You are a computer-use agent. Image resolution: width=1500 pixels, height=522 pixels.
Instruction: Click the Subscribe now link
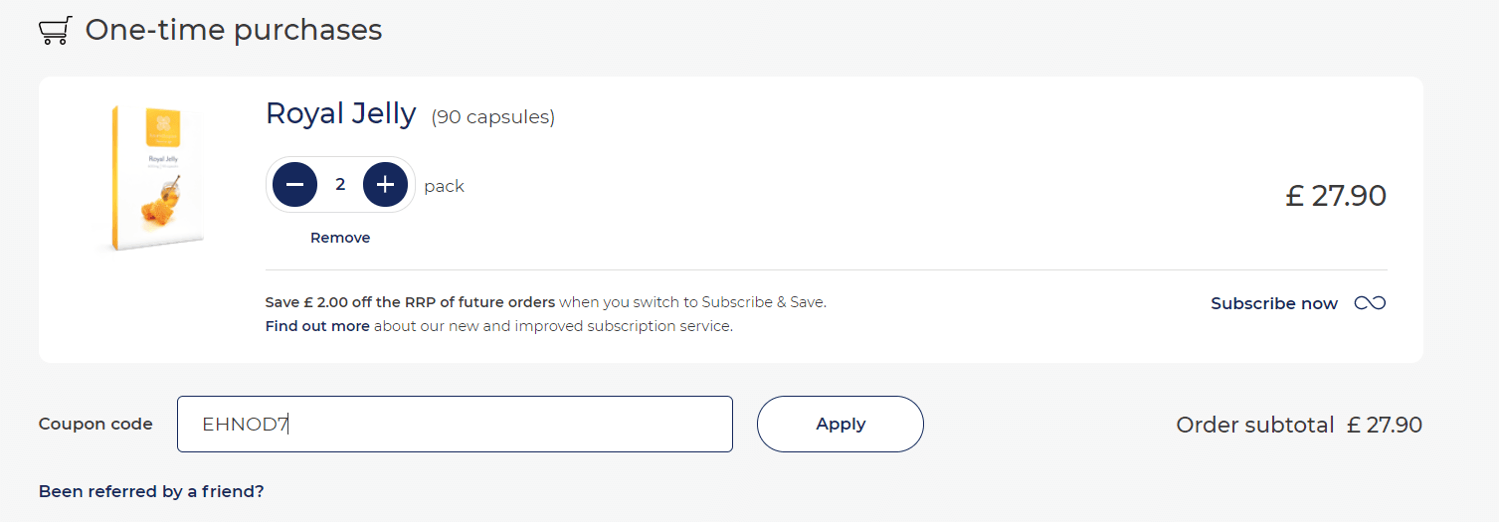pos(1274,303)
